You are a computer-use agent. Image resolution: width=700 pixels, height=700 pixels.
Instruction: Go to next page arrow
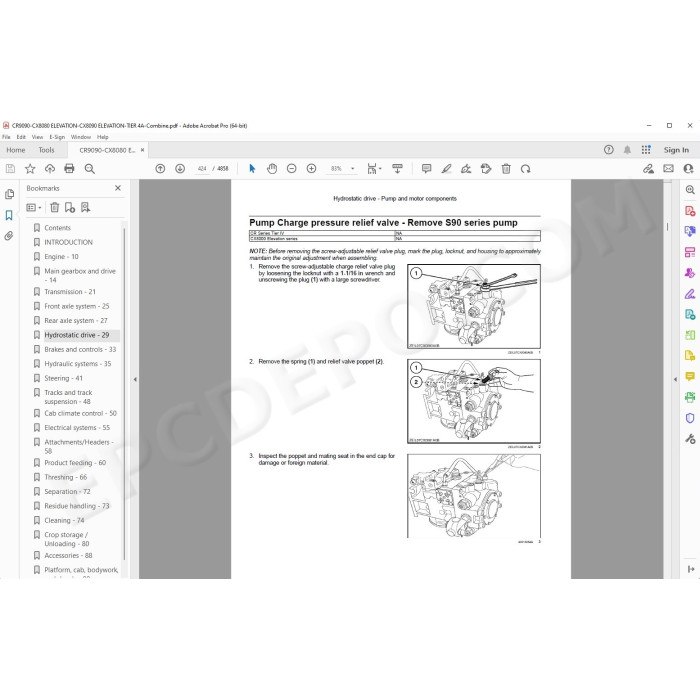click(180, 169)
